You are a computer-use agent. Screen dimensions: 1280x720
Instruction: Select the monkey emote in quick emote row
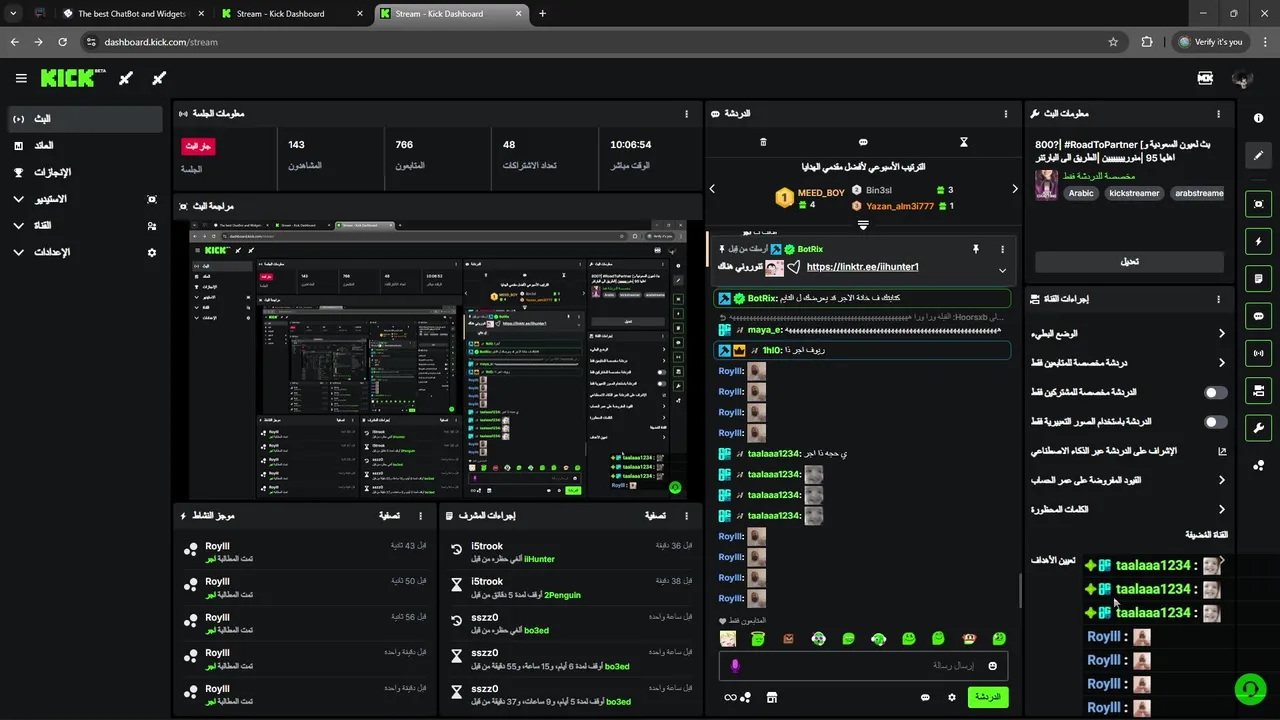click(x=968, y=638)
